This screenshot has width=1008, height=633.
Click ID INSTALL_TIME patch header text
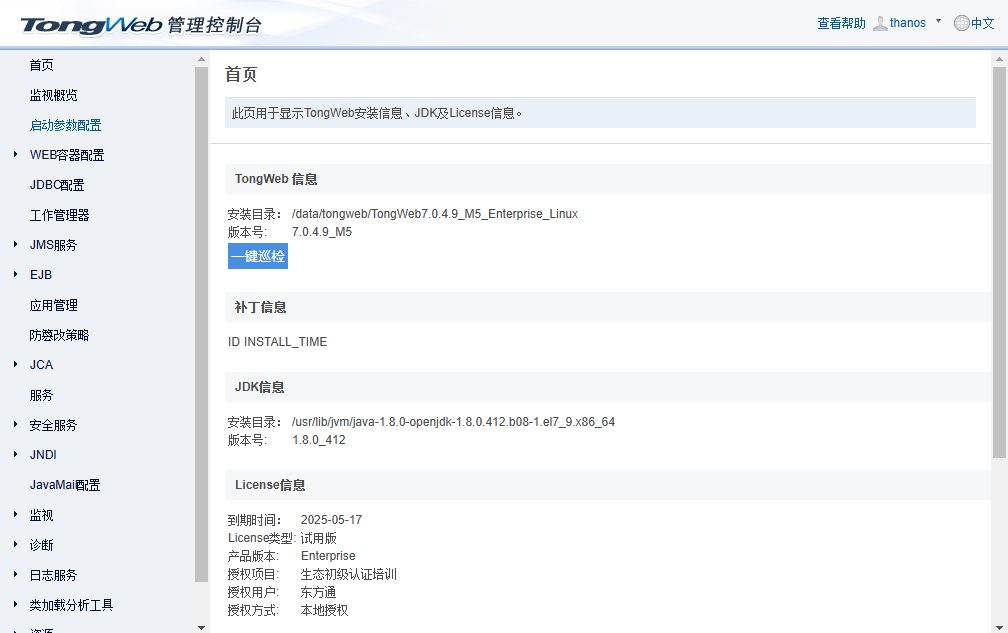pyautogui.click(x=277, y=341)
